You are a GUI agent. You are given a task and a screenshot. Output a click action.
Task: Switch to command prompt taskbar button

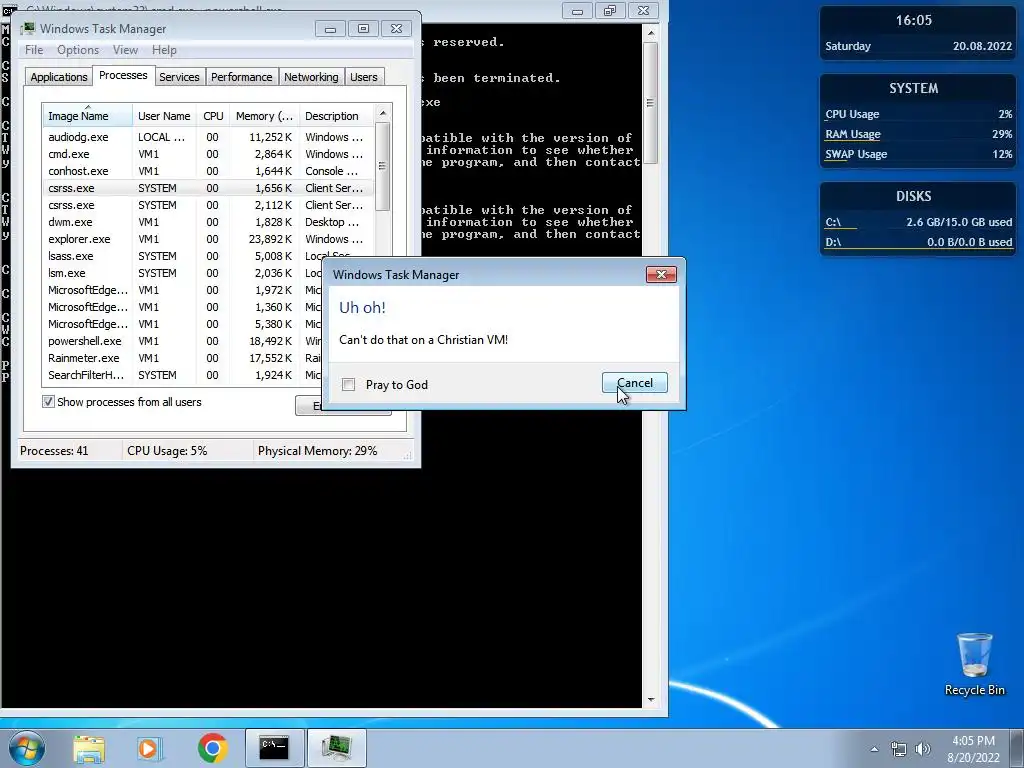pyautogui.click(x=274, y=748)
